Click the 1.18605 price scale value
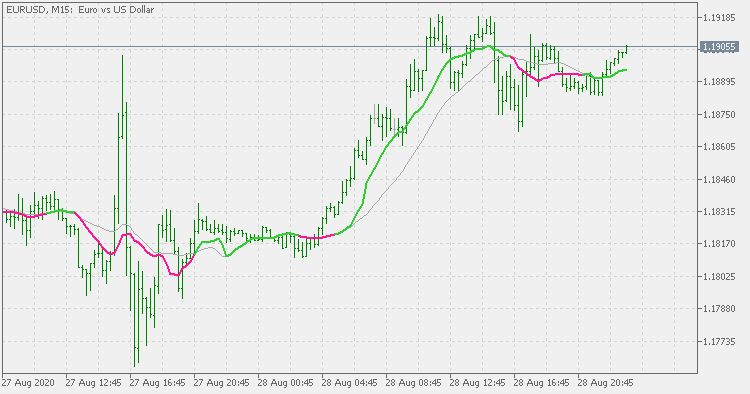This screenshot has width=750, height=394. click(x=719, y=147)
